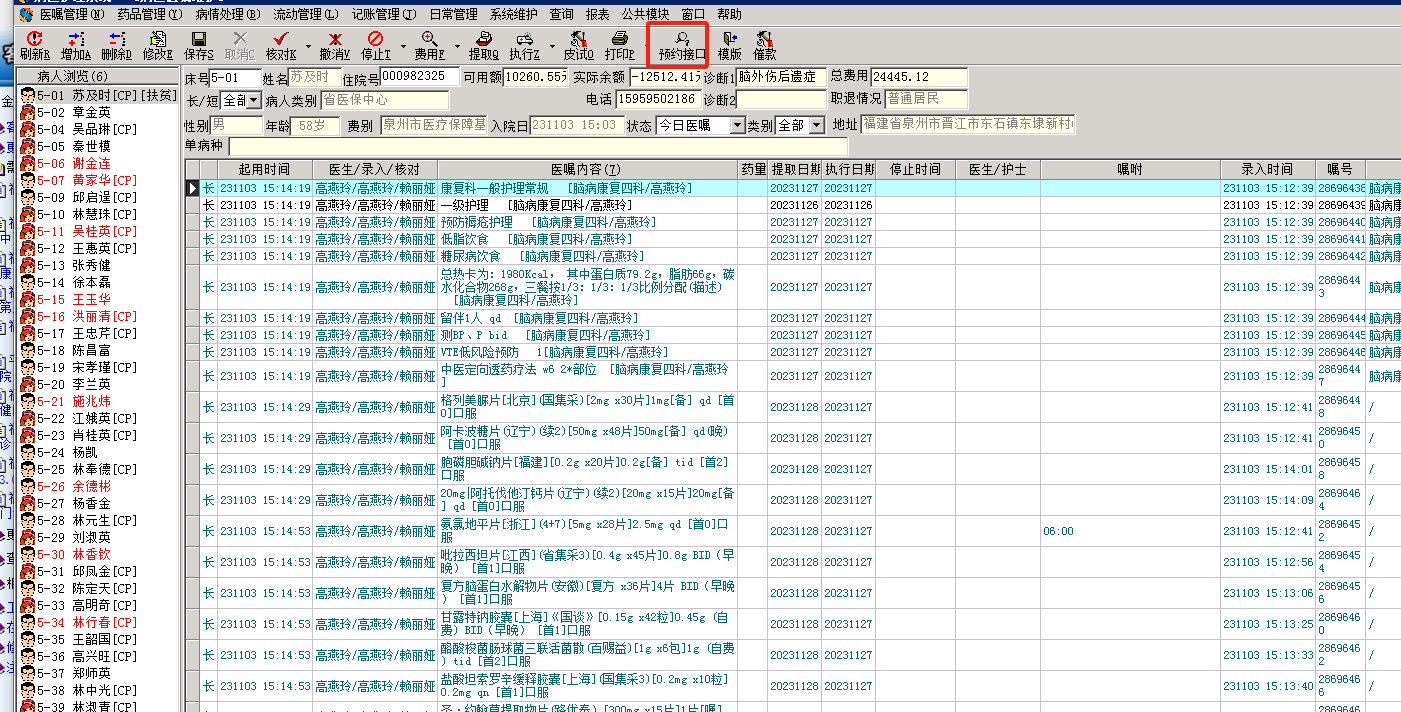Open the 记账管理(J) menu
This screenshot has width=1401, height=712.
(x=383, y=14)
